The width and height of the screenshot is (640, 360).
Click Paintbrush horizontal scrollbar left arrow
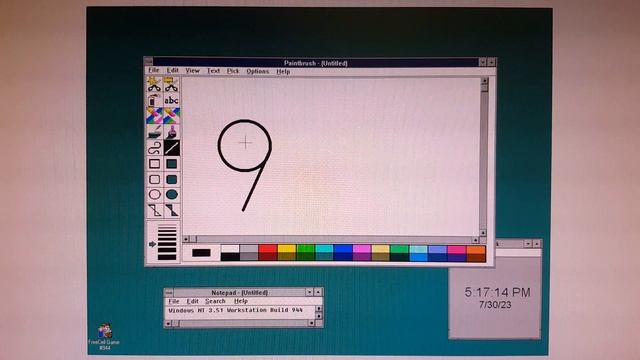(x=186, y=239)
